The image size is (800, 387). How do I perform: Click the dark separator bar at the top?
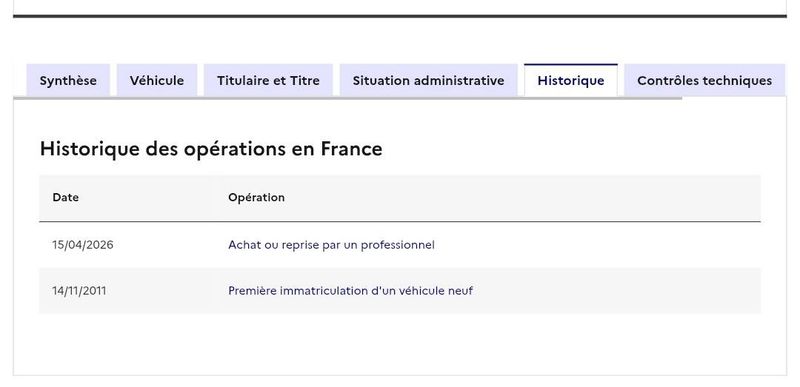400,16
